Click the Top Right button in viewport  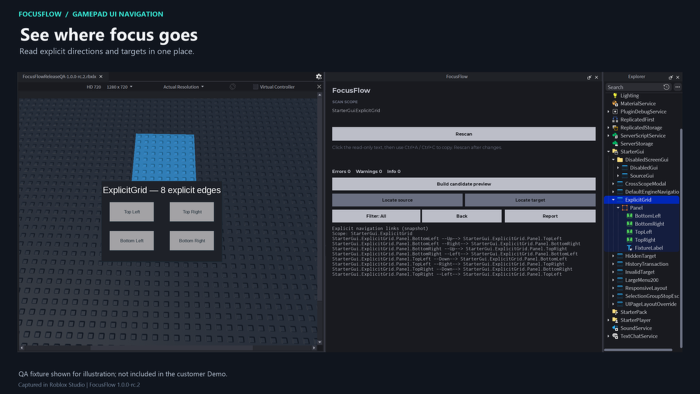point(192,212)
